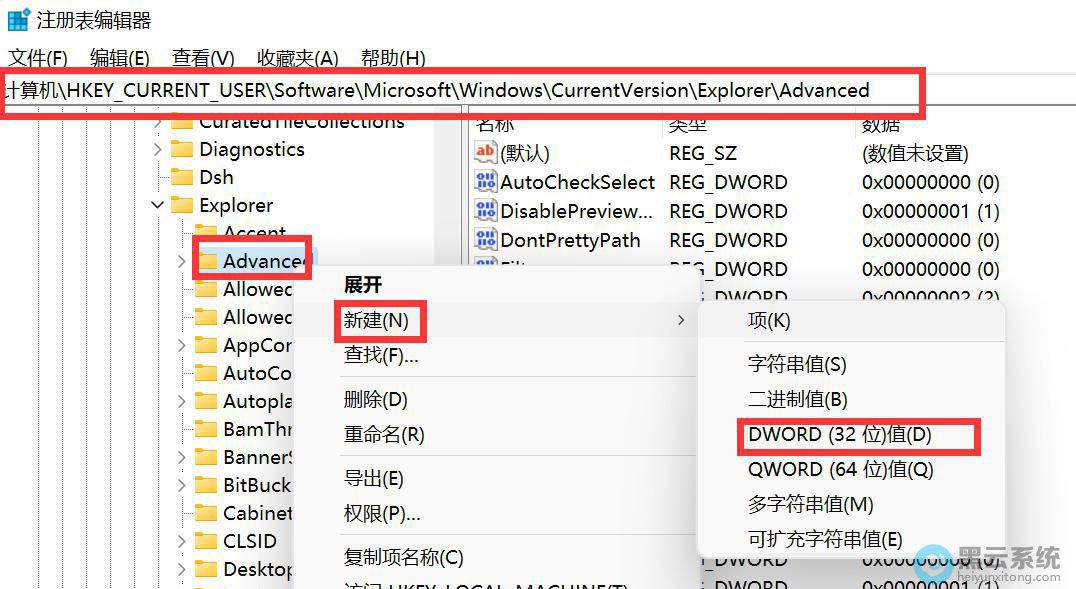
Task: Click the DontPrettyPath DWORD value icon
Action: pos(486,240)
